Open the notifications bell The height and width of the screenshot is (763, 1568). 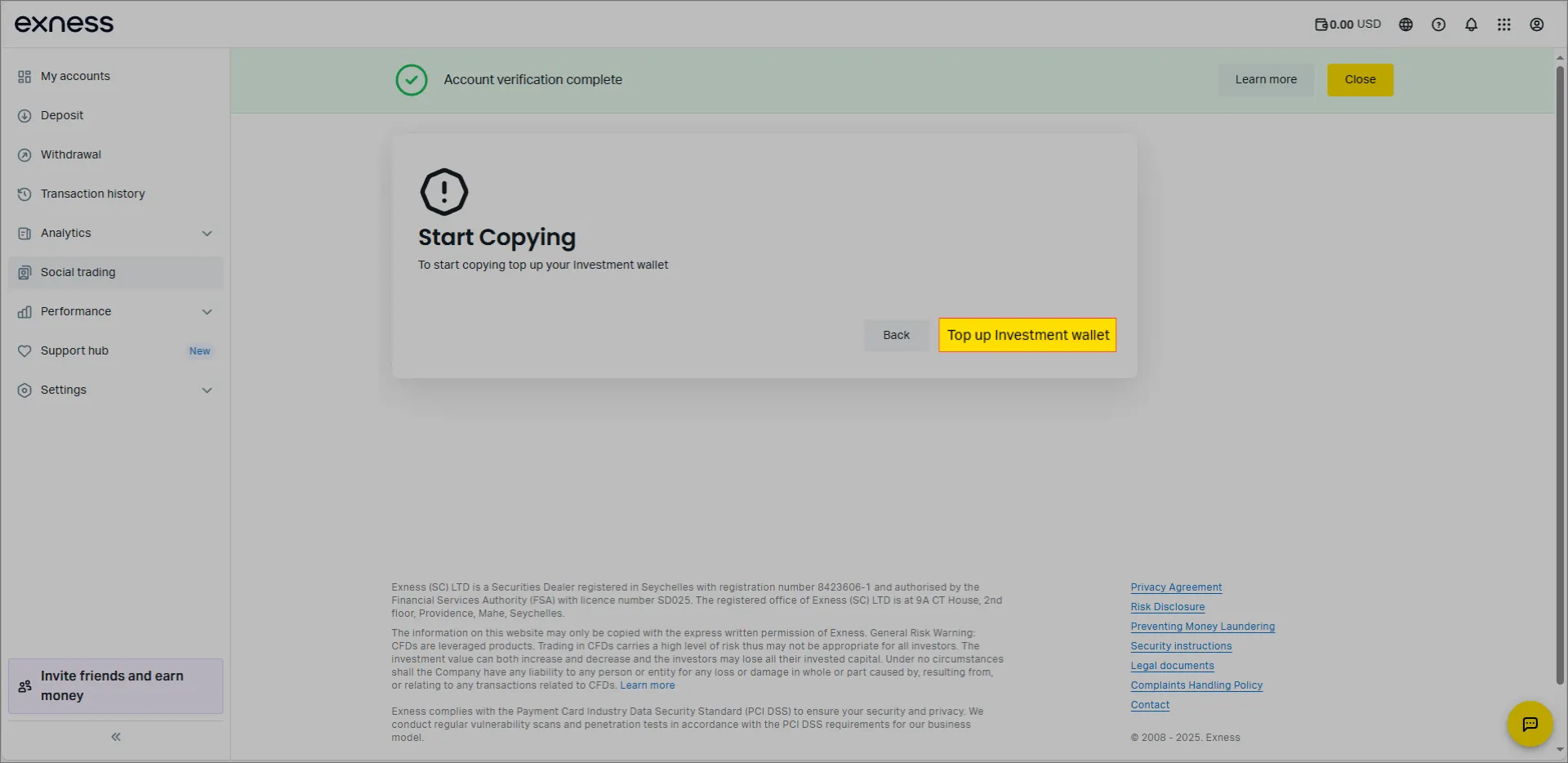pyautogui.click(x=1471, y=25)
